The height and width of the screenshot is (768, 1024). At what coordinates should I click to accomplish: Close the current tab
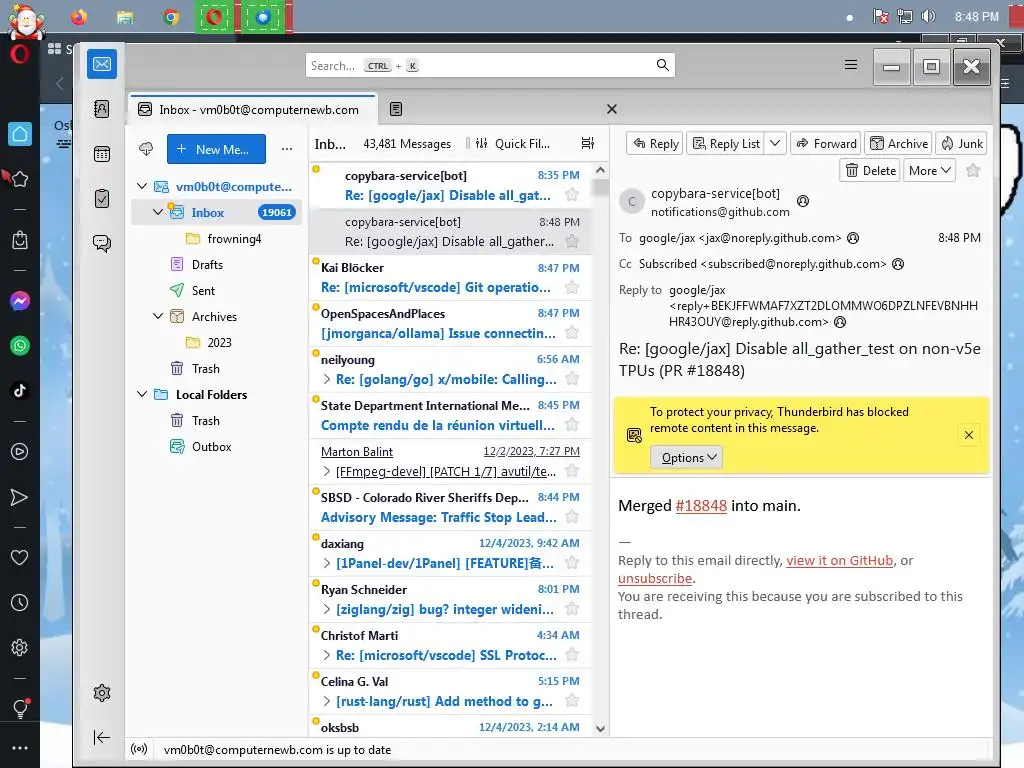pos(612,109)
